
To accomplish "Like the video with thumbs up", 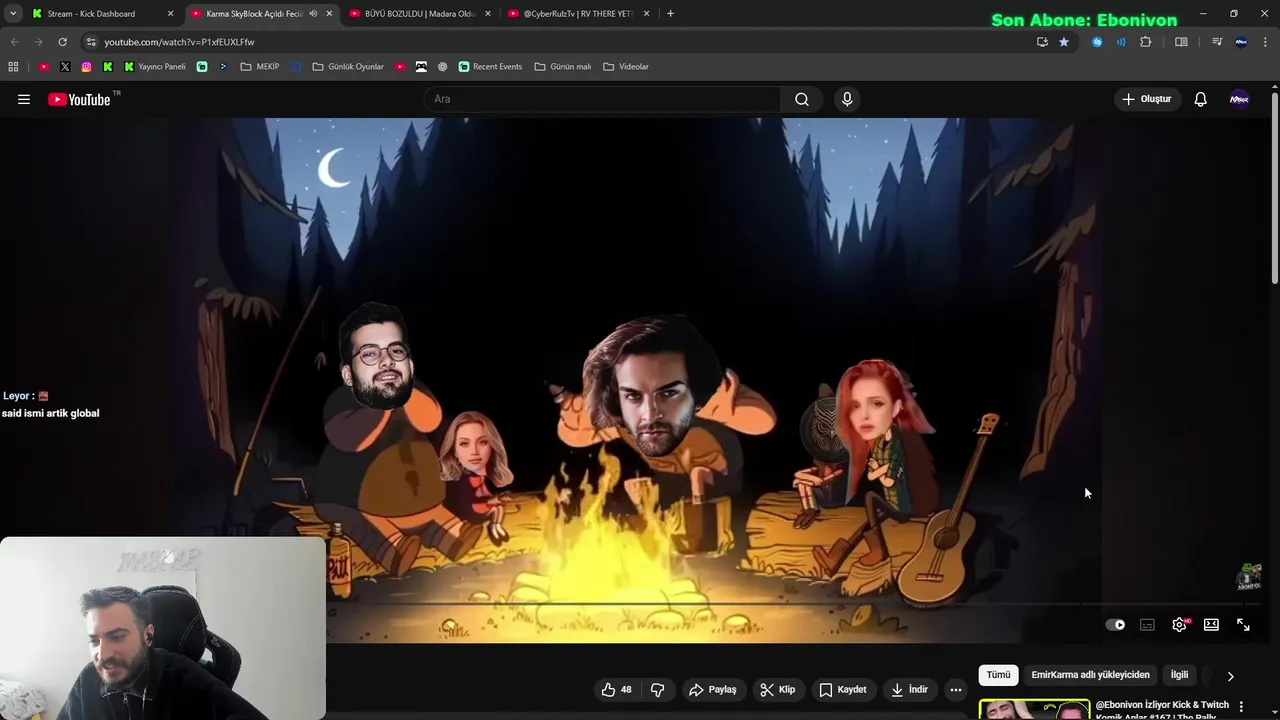I will coord(616,689).
